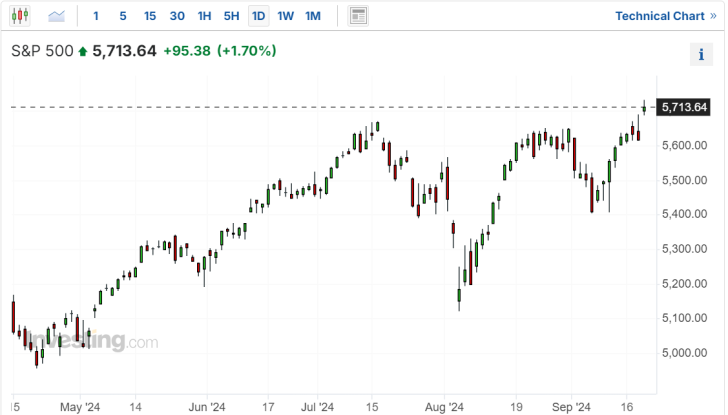728x415 pixels.
Task: Open the news table layout icon
Action: (358, 16)
